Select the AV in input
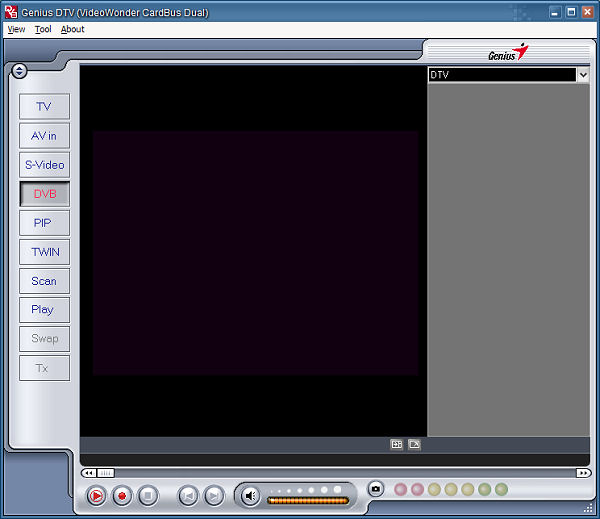The width and height of the screenshot is (600, 519). (44, 136)
